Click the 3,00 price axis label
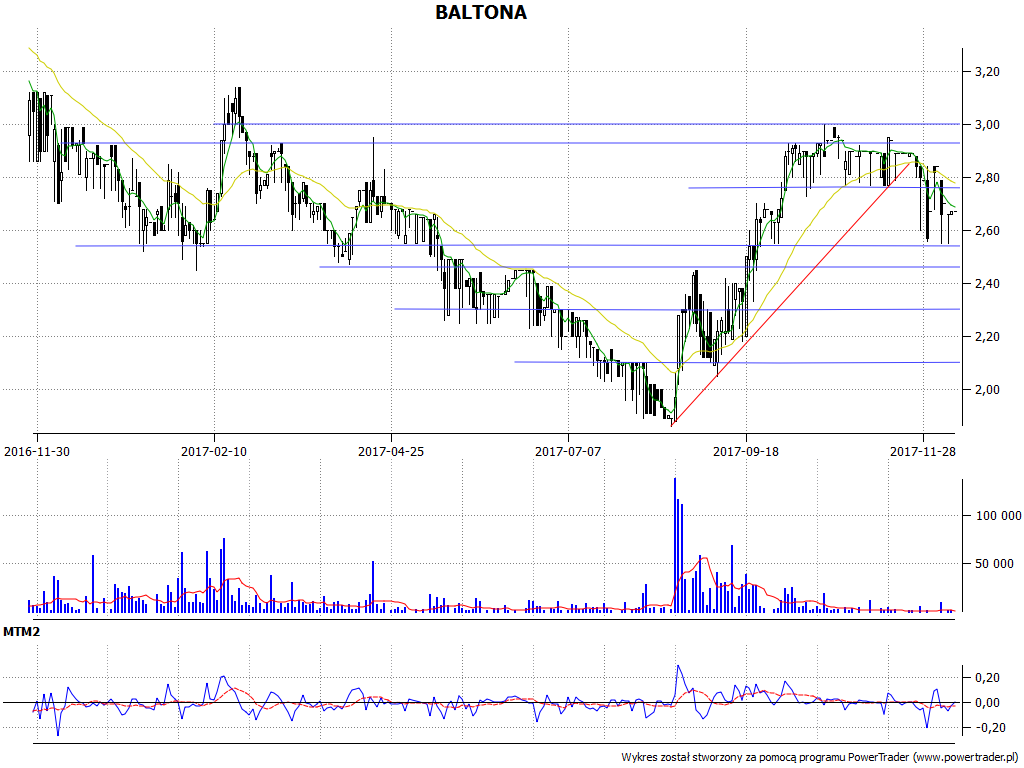The image size is (1024, 768). (987, 125)
